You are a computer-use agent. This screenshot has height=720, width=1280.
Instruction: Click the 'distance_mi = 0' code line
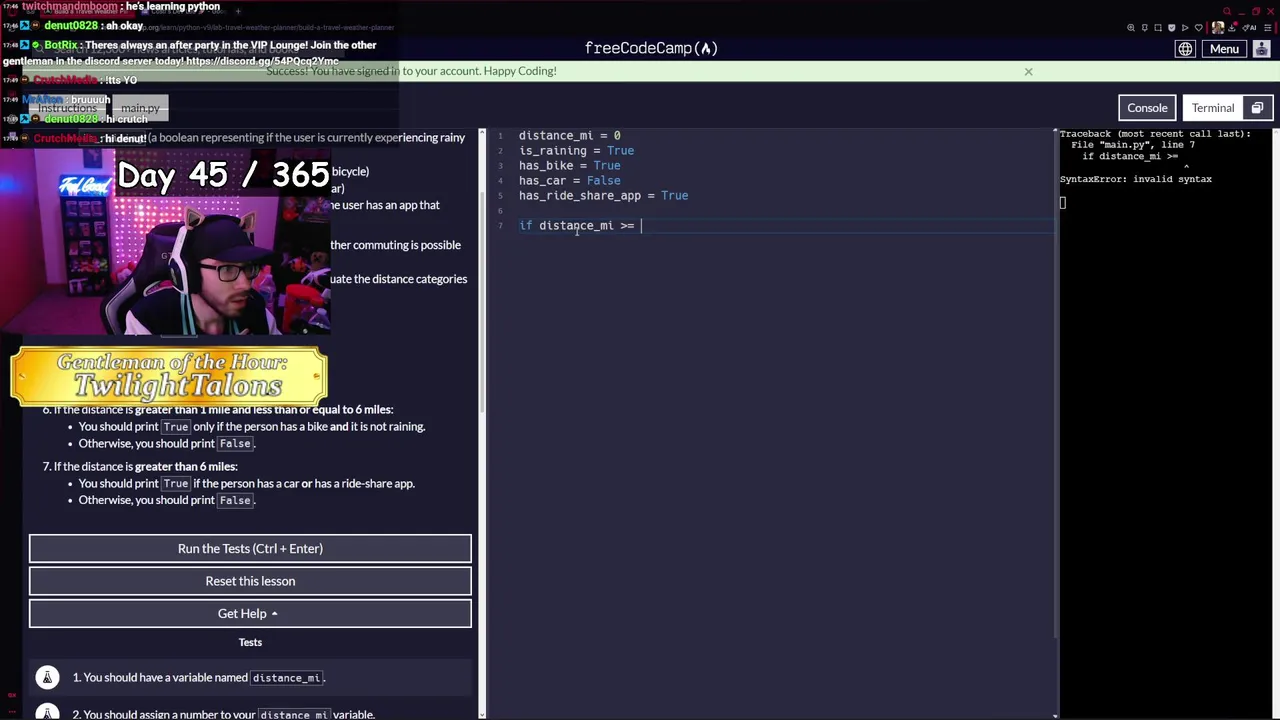pos(569,136)
